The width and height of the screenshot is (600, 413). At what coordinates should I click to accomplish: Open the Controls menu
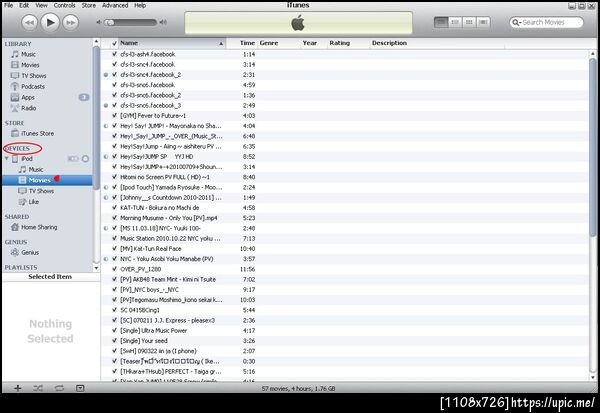point(64,5)
